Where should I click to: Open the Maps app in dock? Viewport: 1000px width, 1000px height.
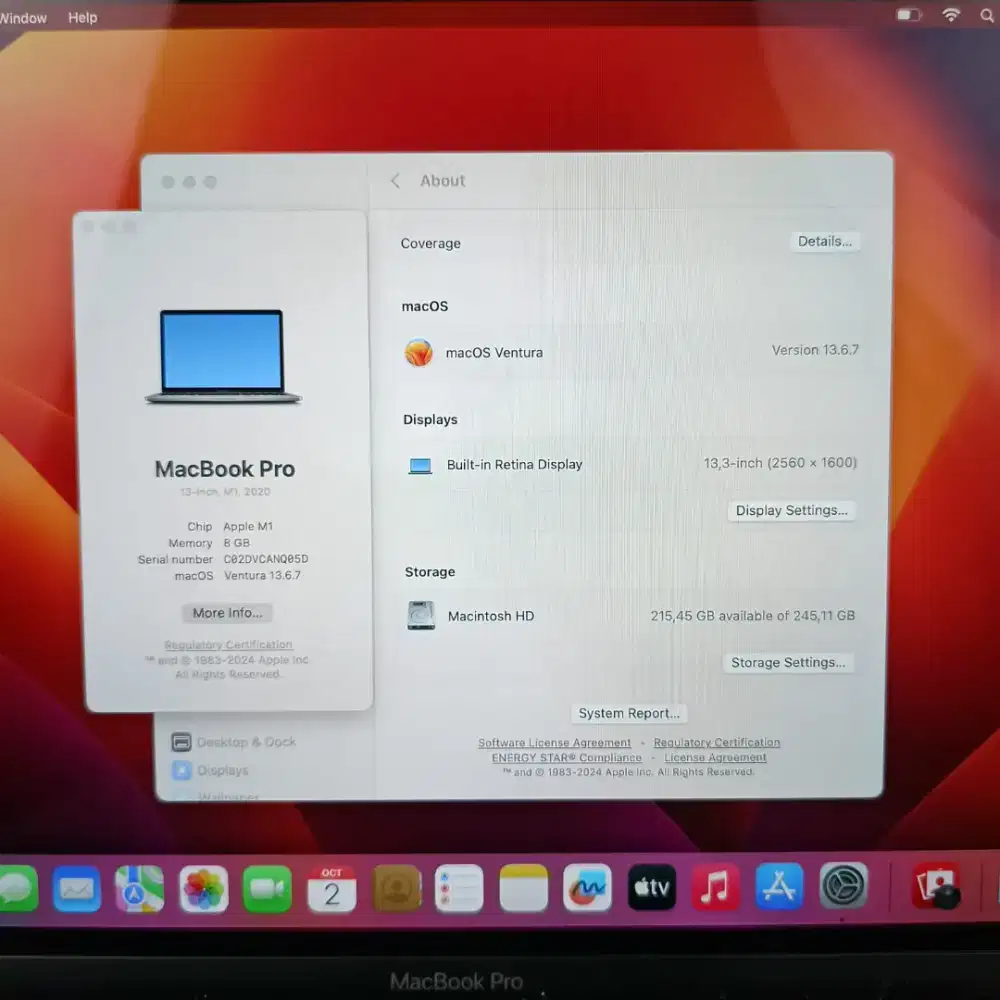(x=140, y=888)
